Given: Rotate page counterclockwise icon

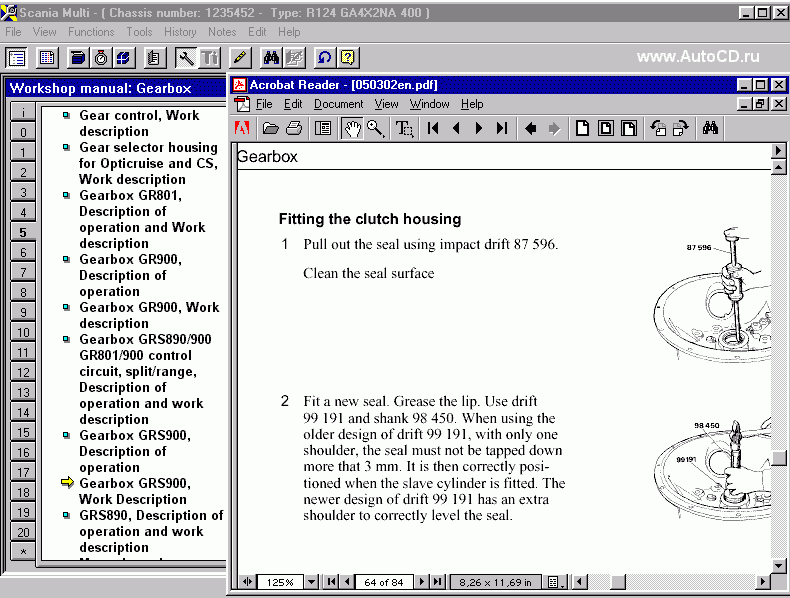Looking at the screenshot, I should tap(657, 128).
